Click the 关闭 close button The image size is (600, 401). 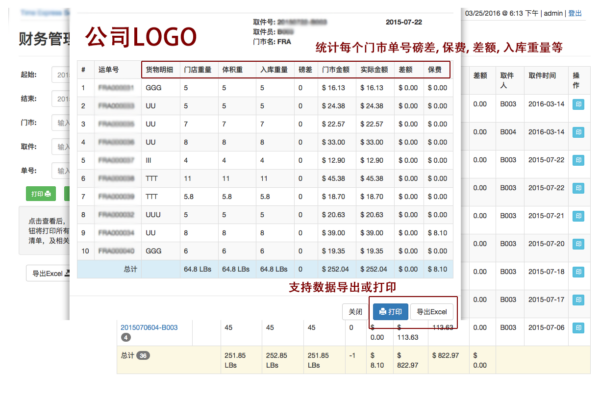355,312
